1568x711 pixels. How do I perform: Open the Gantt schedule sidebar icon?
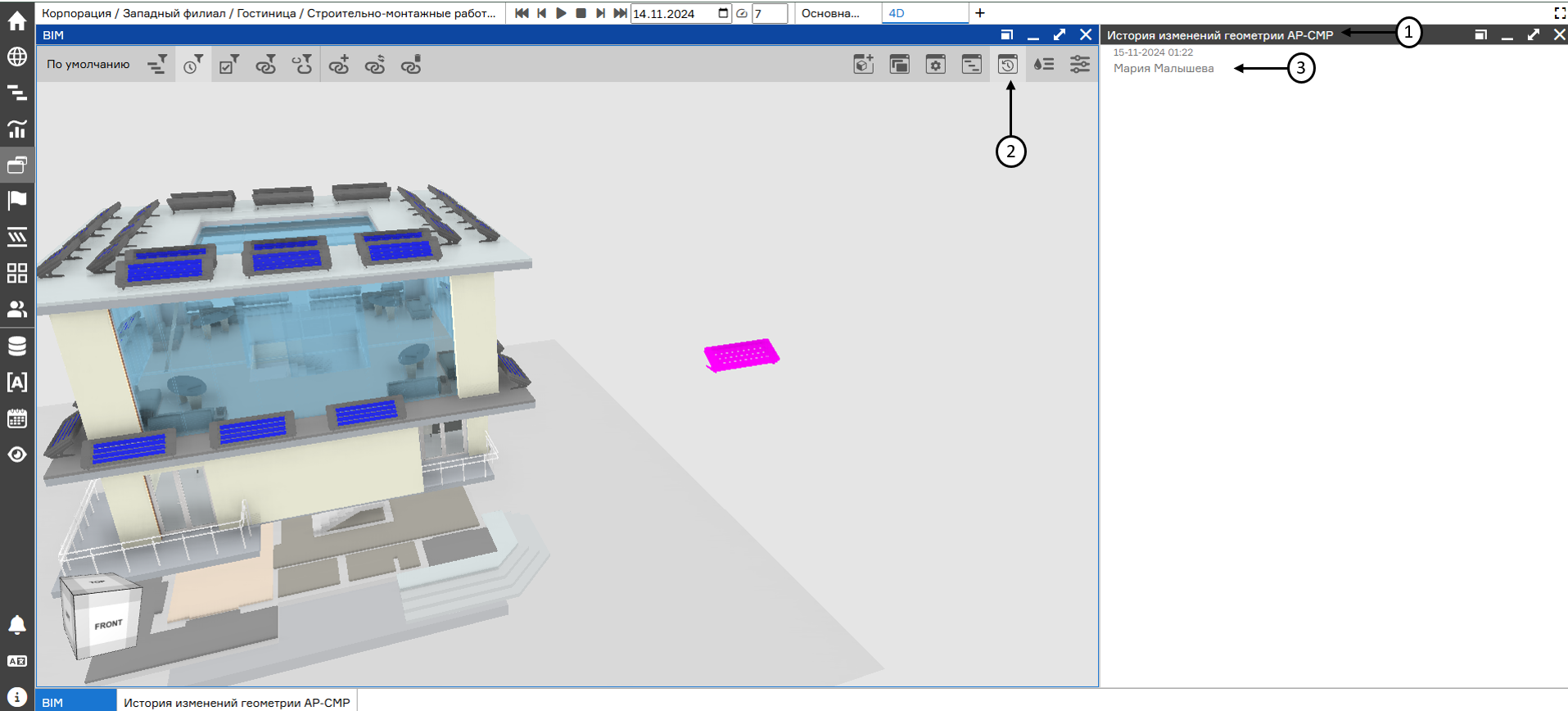pos(17,93)
